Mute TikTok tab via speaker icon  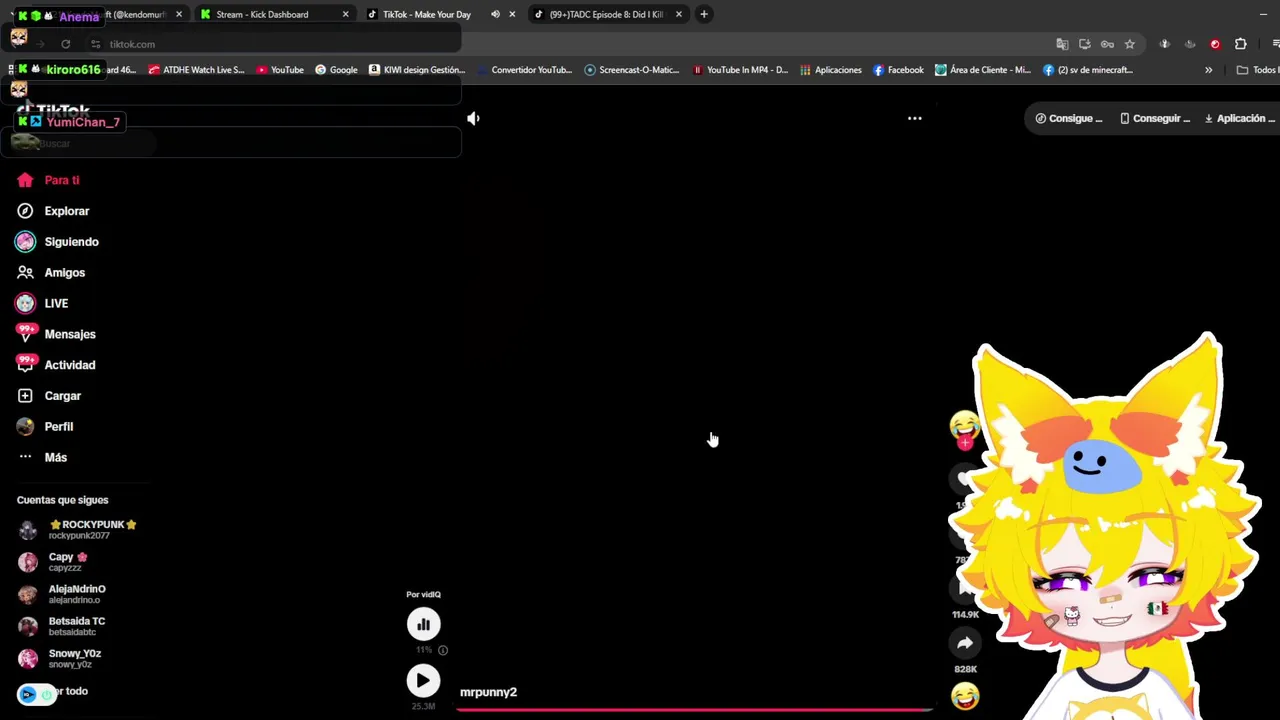tap(495, 14)
